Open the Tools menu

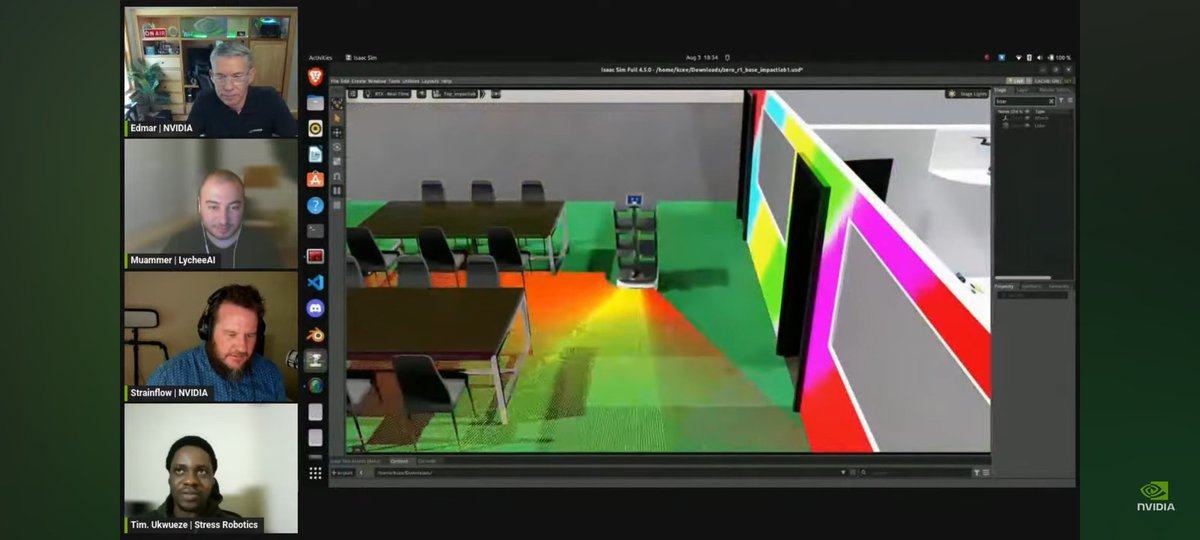coord(394,80)
